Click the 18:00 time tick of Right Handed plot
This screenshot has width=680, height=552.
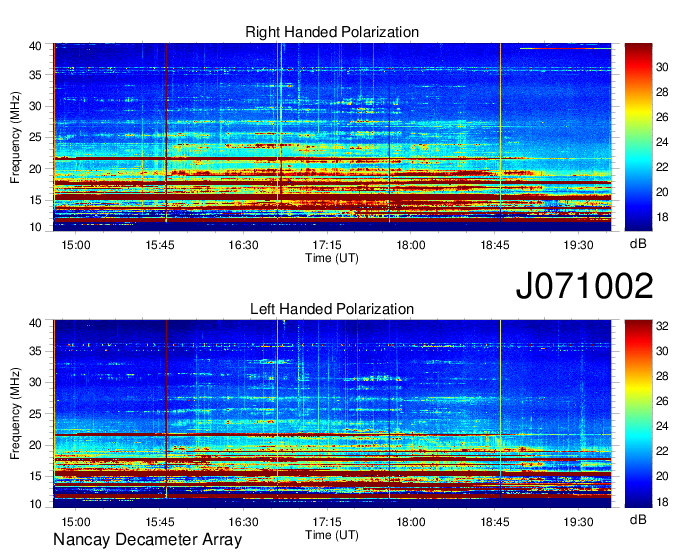point(411,245)
